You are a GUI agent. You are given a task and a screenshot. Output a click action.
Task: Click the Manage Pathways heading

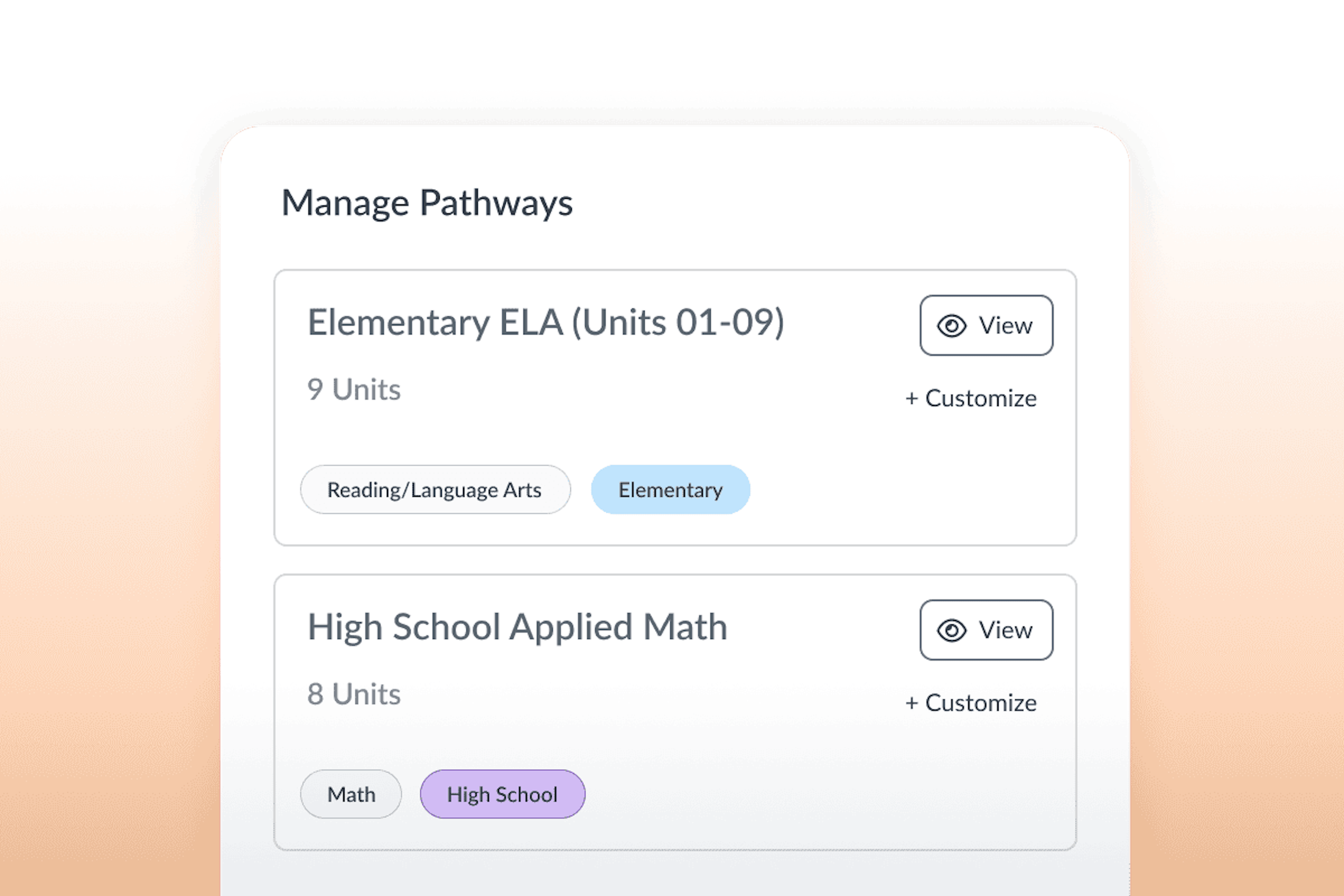click(x=428, y=202)
